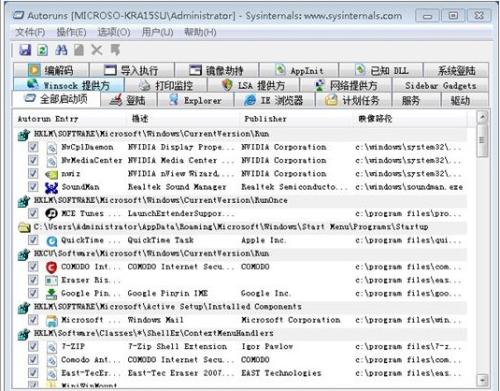Uncheck the nwiz entry

tap(33, 174)
